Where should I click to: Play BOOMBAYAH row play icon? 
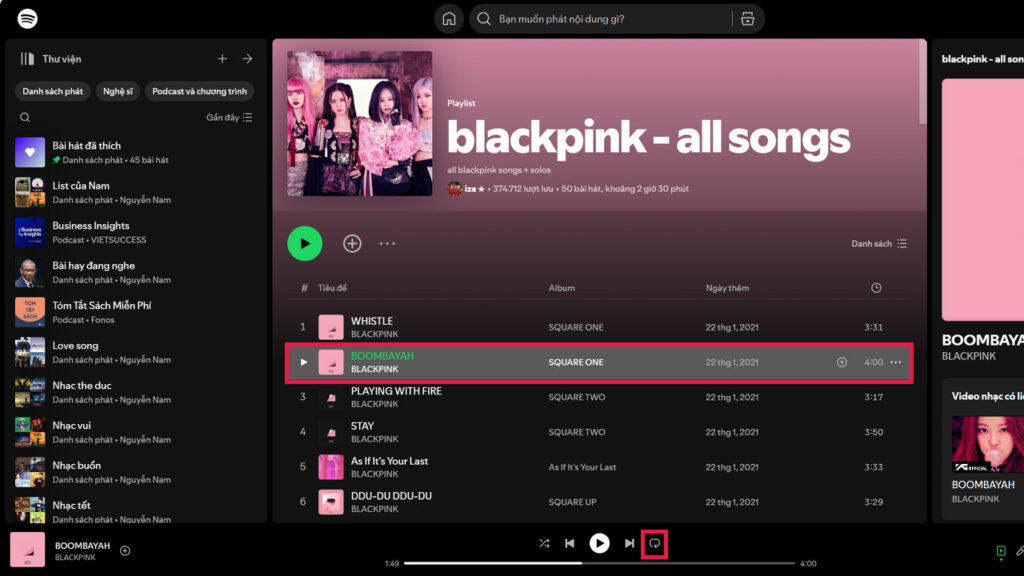pos(304,362)
